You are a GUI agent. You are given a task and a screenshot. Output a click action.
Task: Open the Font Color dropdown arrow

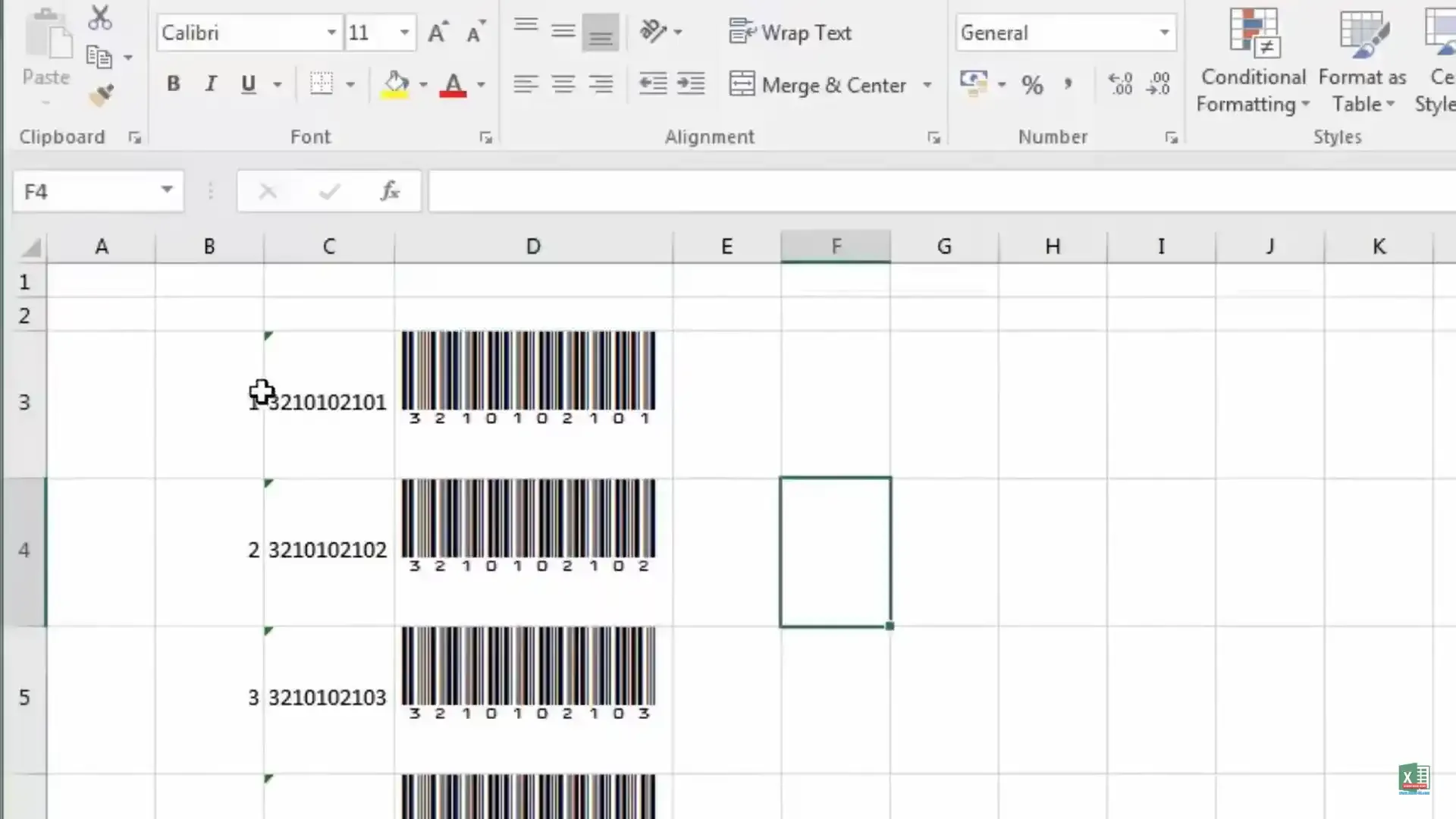[x=481, y=84]
